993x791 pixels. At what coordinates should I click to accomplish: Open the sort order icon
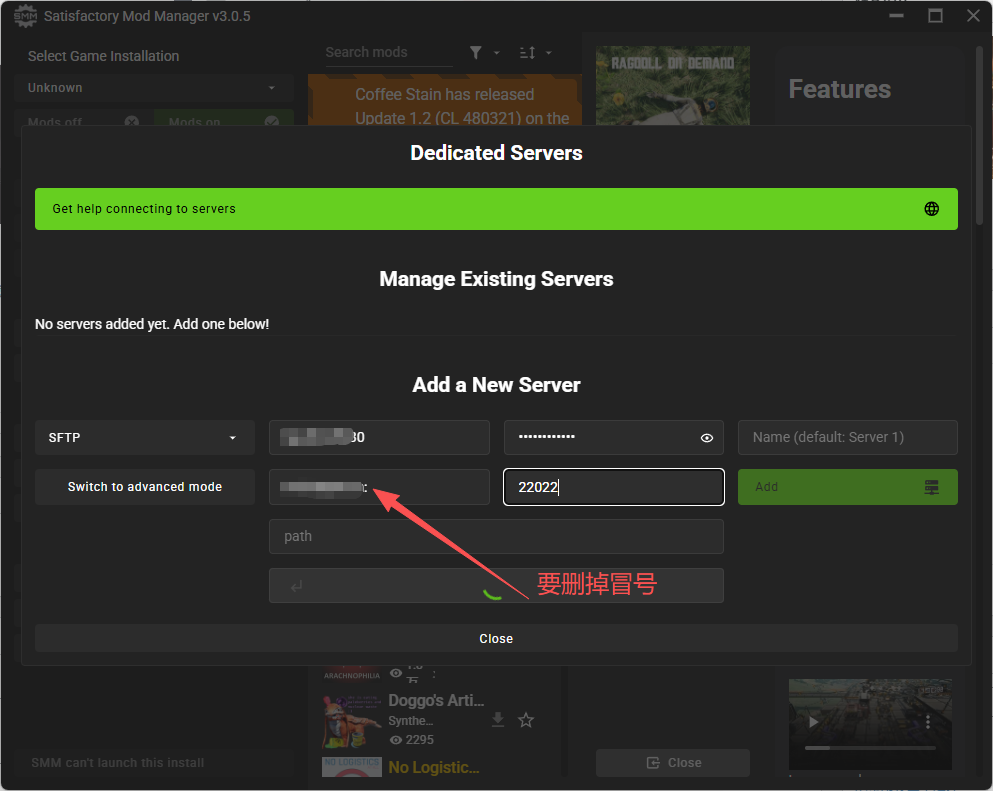point(528,53)
